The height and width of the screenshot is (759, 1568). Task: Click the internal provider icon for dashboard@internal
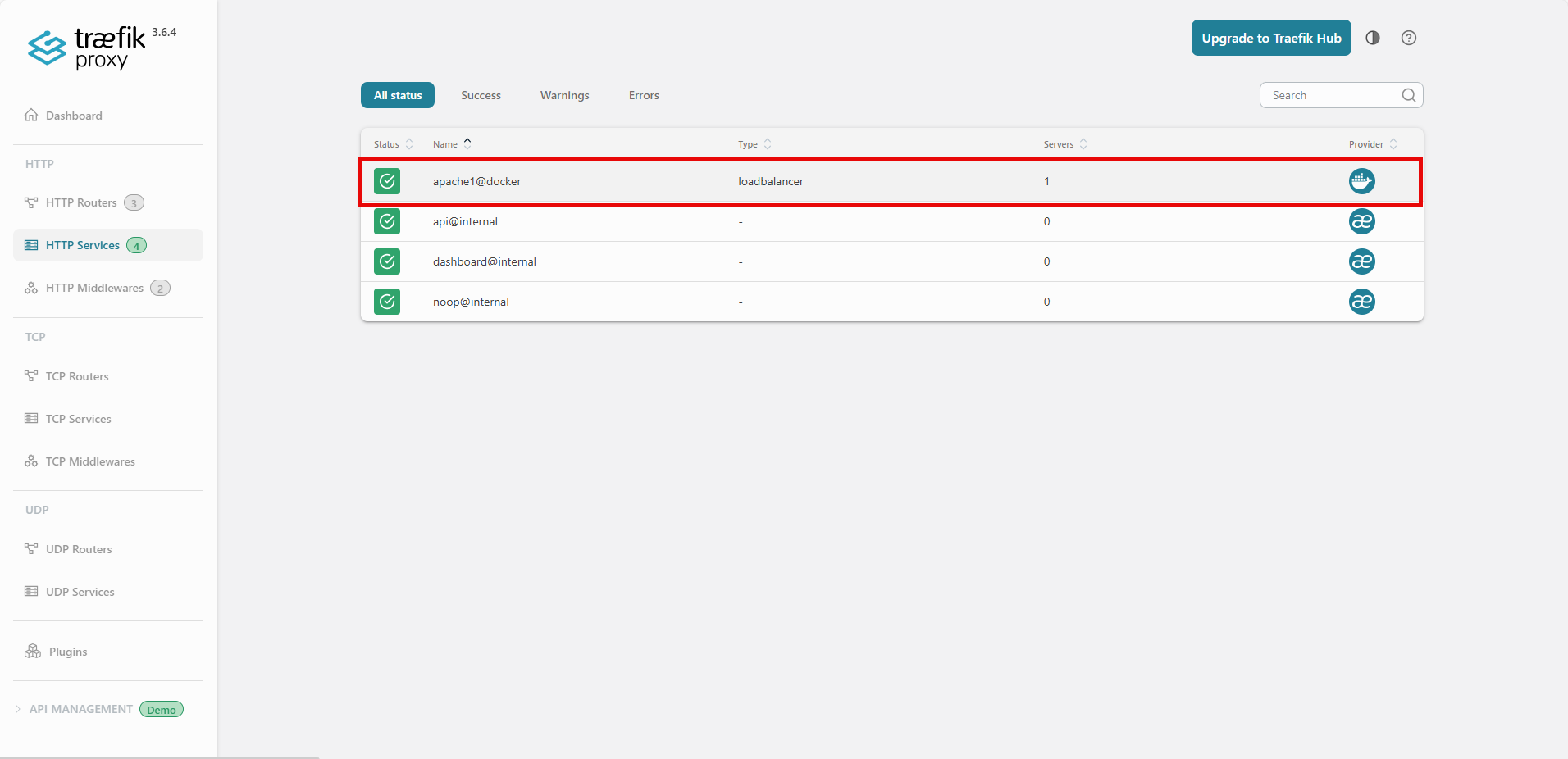(x=1361, y=261)
